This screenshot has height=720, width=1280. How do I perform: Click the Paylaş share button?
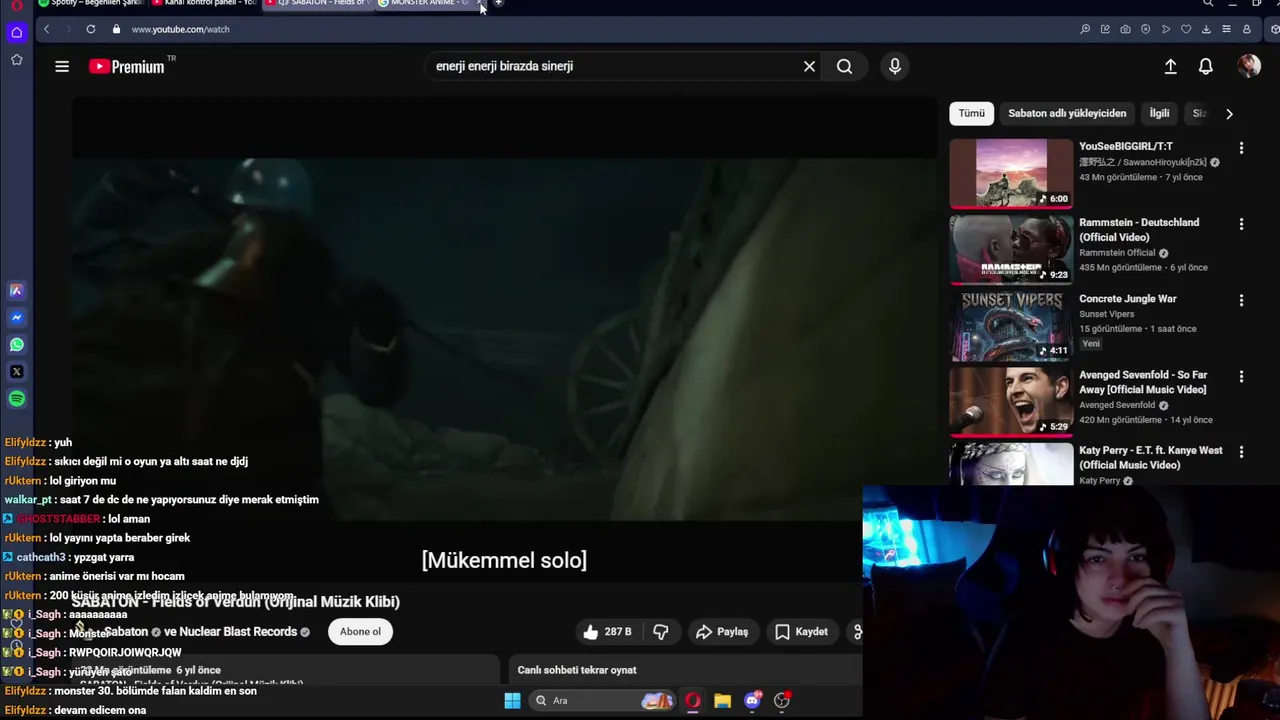coord(722,632)
